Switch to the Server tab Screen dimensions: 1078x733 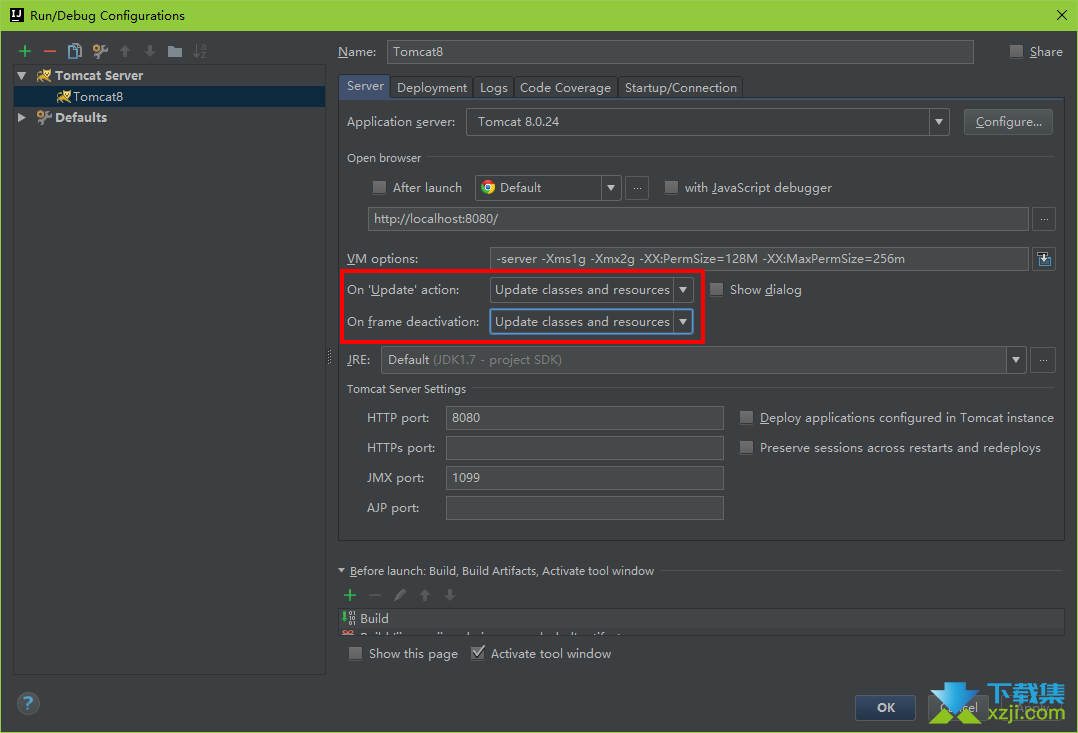[365, 86]
